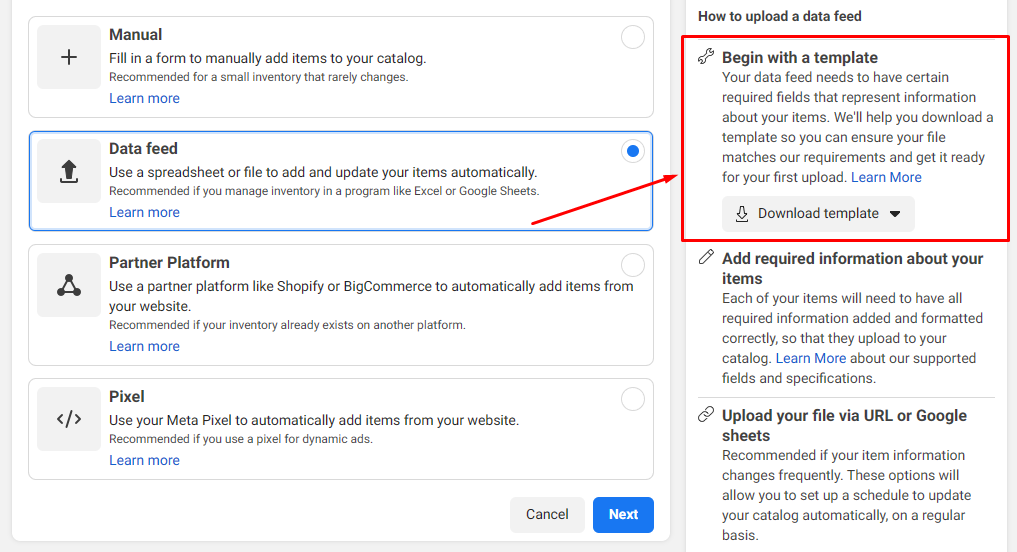The height and width of the screenshot is (552, 1017).
Task: Click the Pixel code brackets icon
Action: (x=69, y=419)
